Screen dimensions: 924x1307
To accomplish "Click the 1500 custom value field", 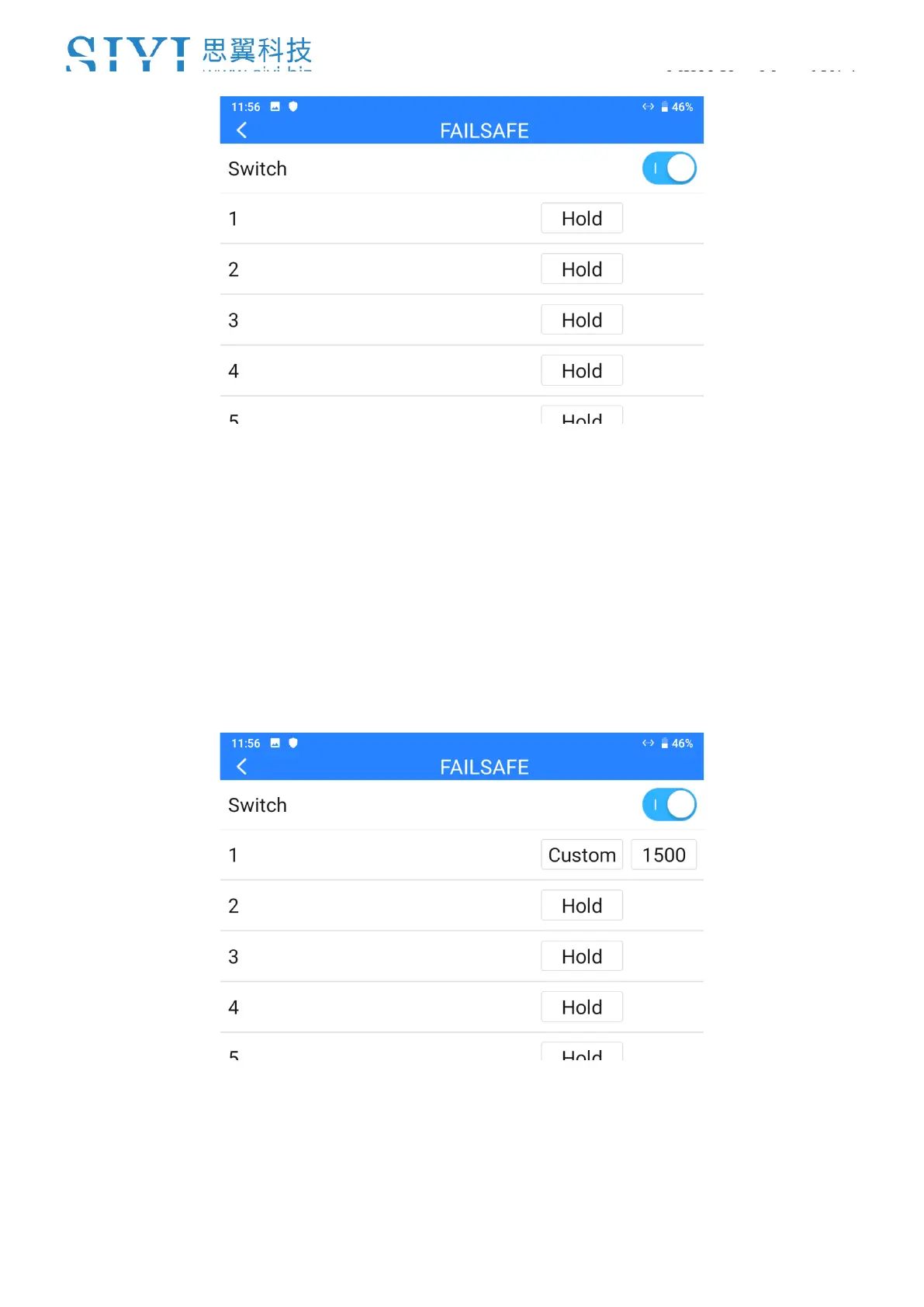I will (663, 855).
